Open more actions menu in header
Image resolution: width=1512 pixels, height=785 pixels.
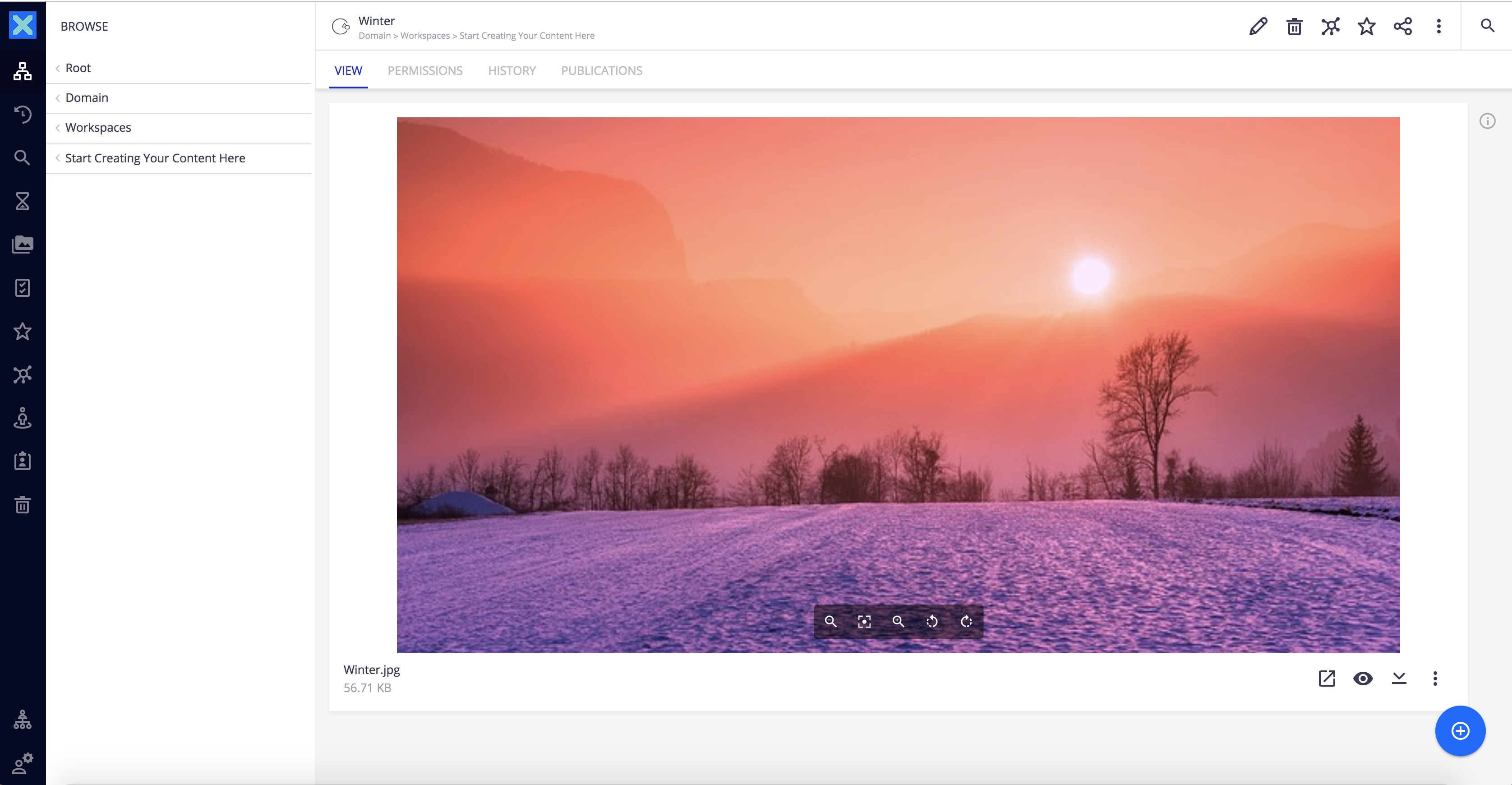(1438, 27)
